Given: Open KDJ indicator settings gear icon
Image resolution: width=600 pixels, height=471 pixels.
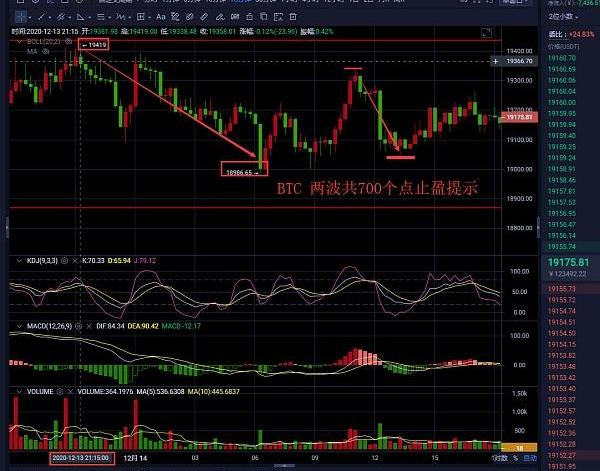Looking at the screenshot, I should 65,260.
